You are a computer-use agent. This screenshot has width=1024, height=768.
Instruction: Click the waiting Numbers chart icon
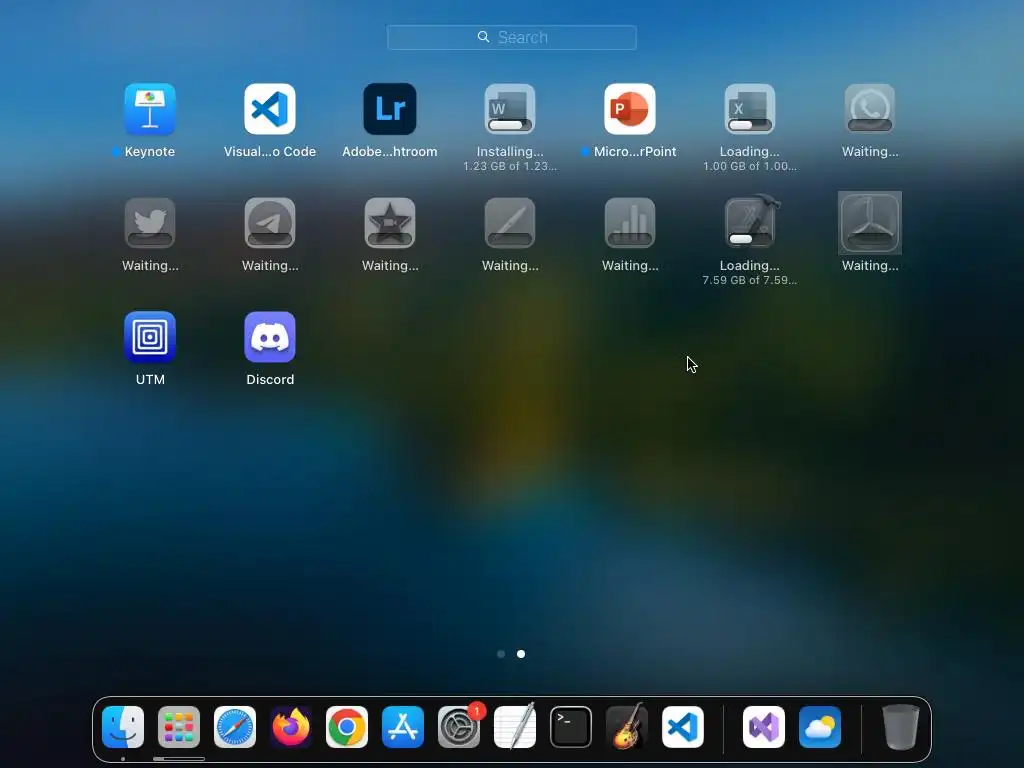click(630, 223)
